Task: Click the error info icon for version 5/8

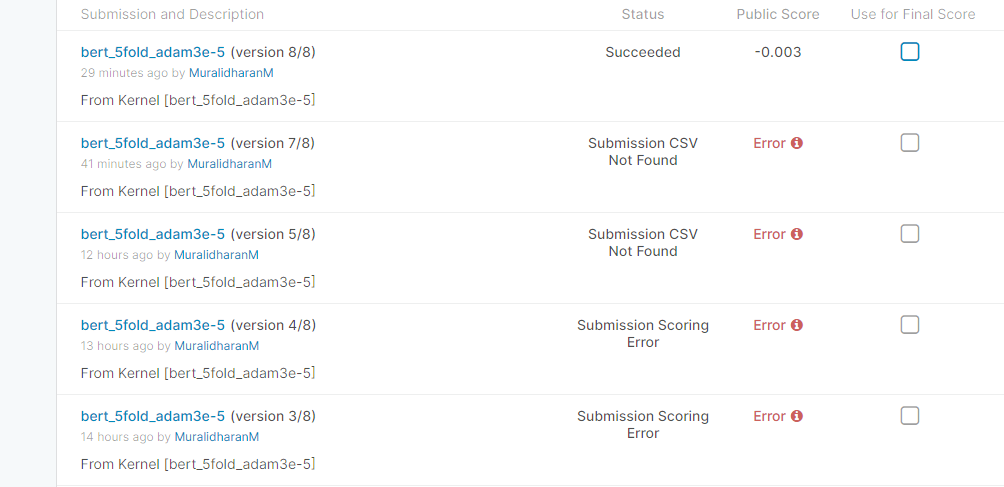Action: [797, 234]
